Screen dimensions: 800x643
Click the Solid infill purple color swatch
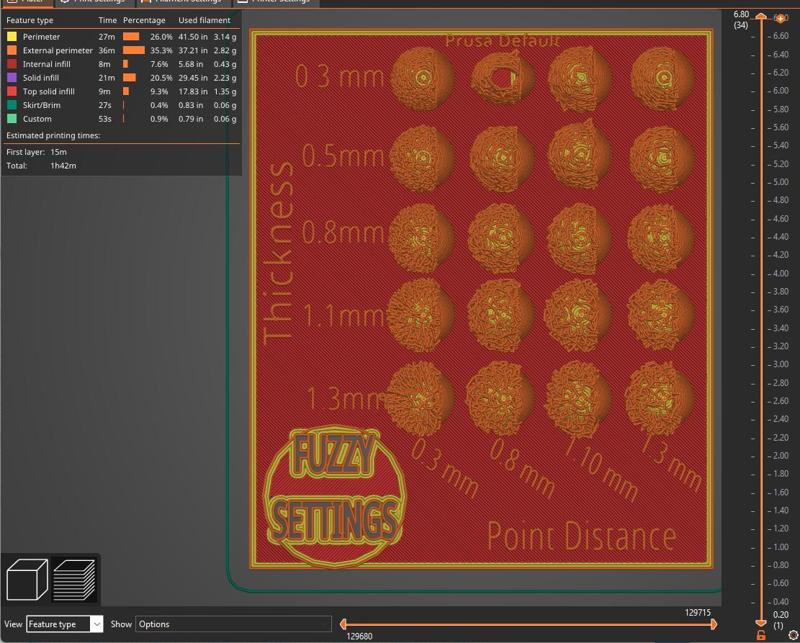click(12, 78)
